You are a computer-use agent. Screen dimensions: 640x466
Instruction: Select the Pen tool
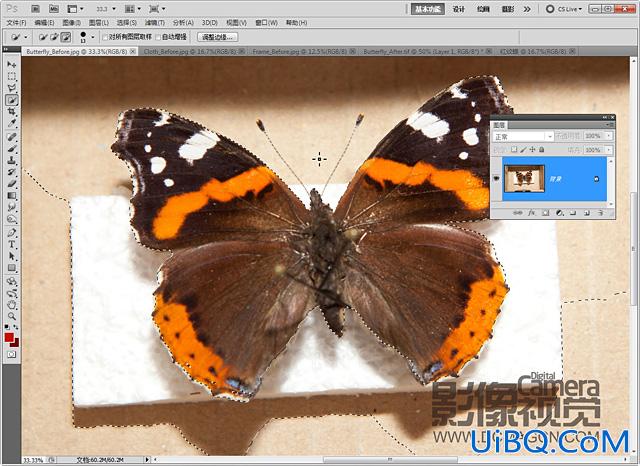click(11, 233)
